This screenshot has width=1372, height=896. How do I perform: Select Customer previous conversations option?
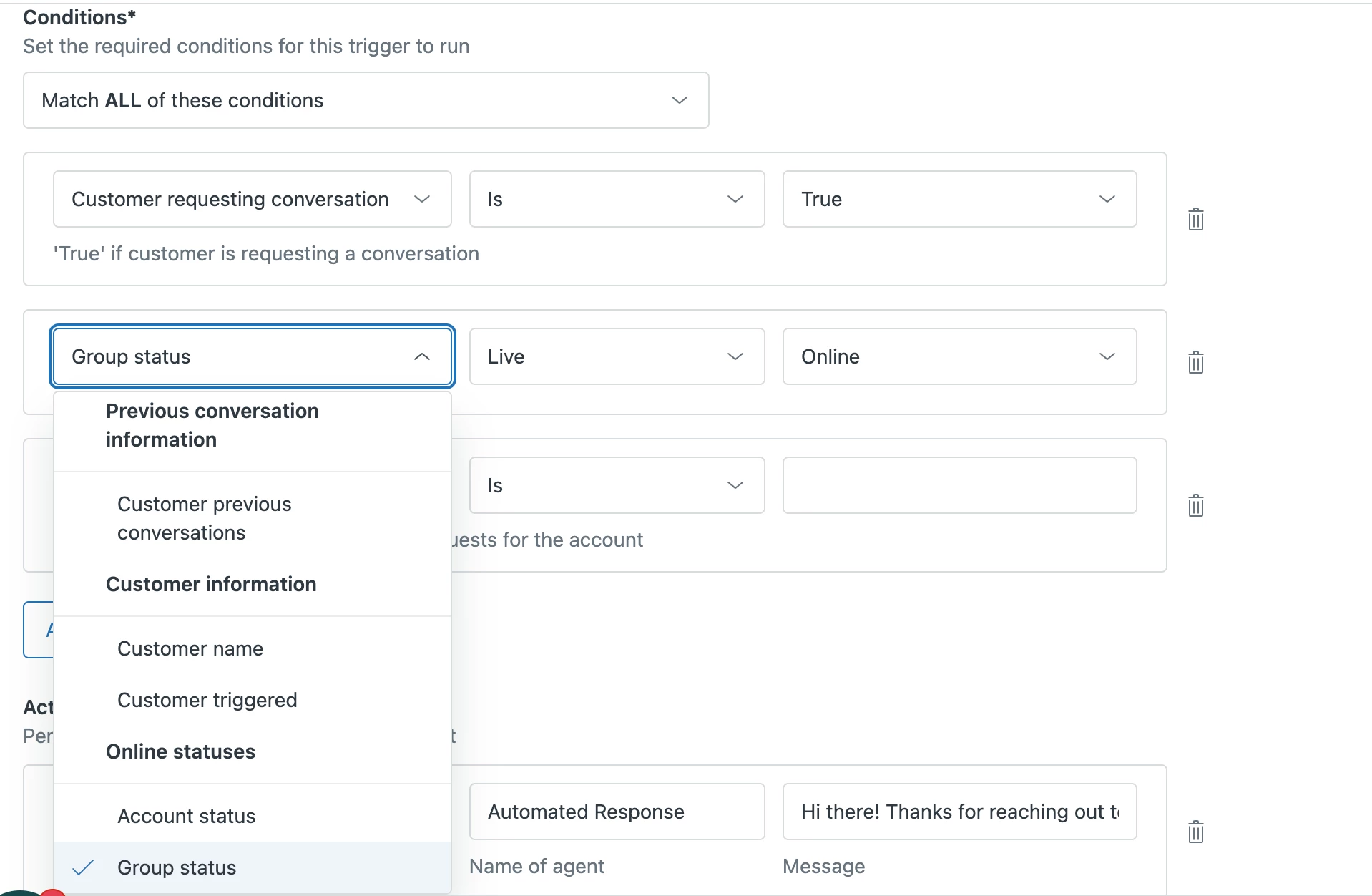205,518
